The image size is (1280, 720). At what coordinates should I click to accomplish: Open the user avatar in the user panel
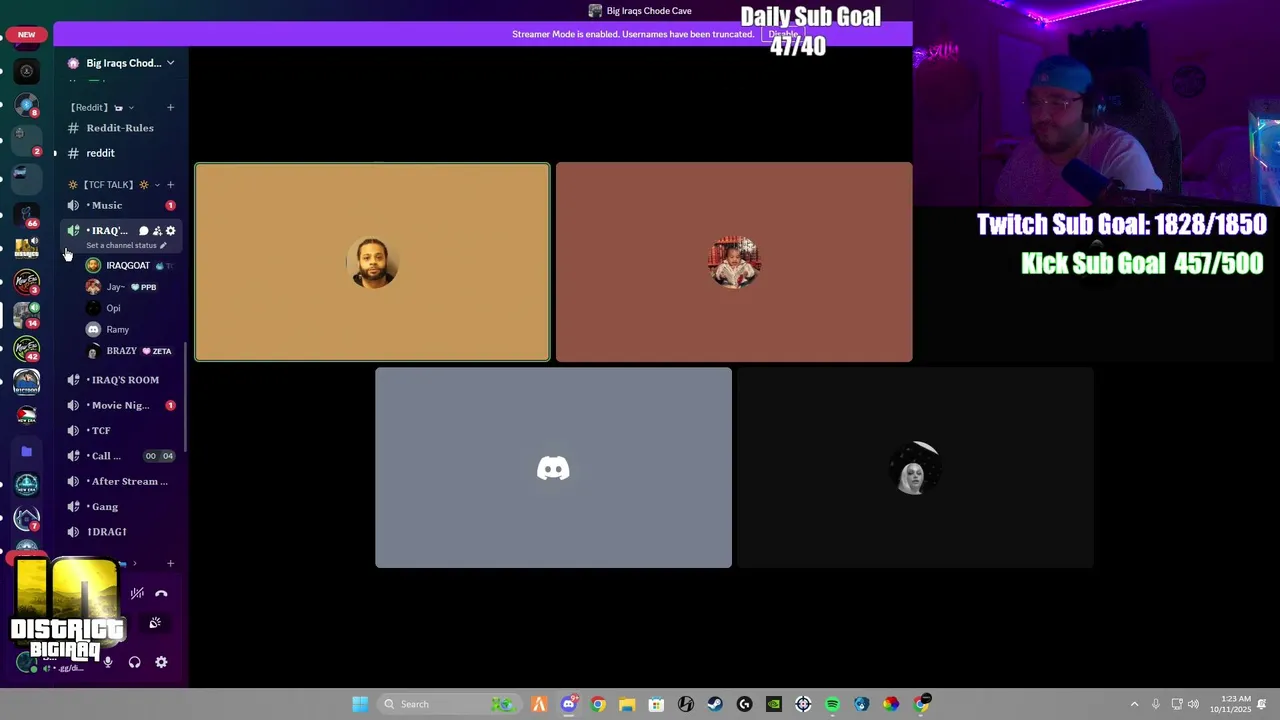27,662
